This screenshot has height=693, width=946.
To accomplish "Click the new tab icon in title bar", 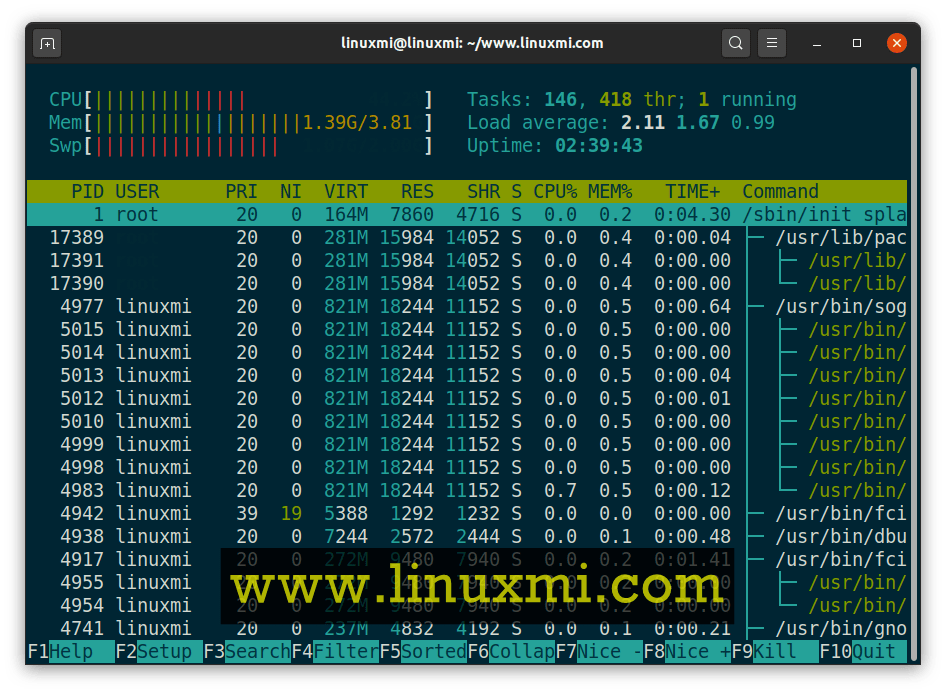I will tap(47, 43).
